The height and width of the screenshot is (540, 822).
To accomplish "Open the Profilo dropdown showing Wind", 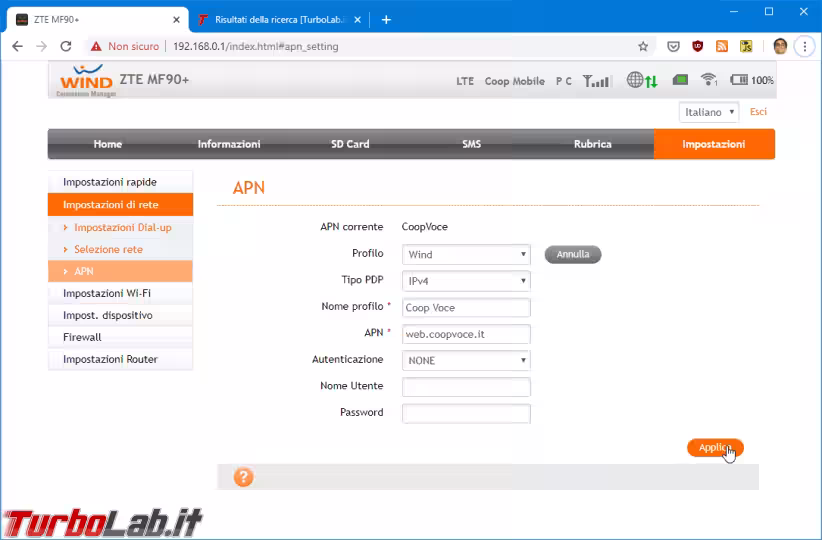I will point(466,254).
